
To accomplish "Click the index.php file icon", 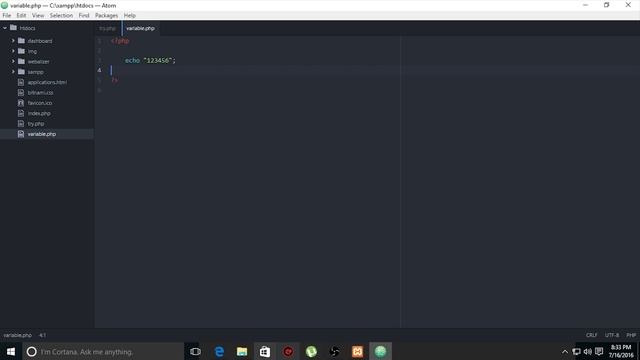I will coord(21,113).
